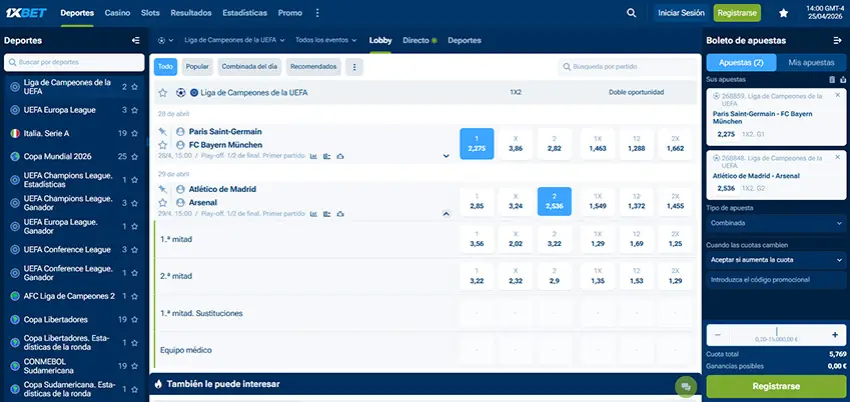Open Slots in top navigation
This screenshot has height=402, width=850.
coord(150,13)
